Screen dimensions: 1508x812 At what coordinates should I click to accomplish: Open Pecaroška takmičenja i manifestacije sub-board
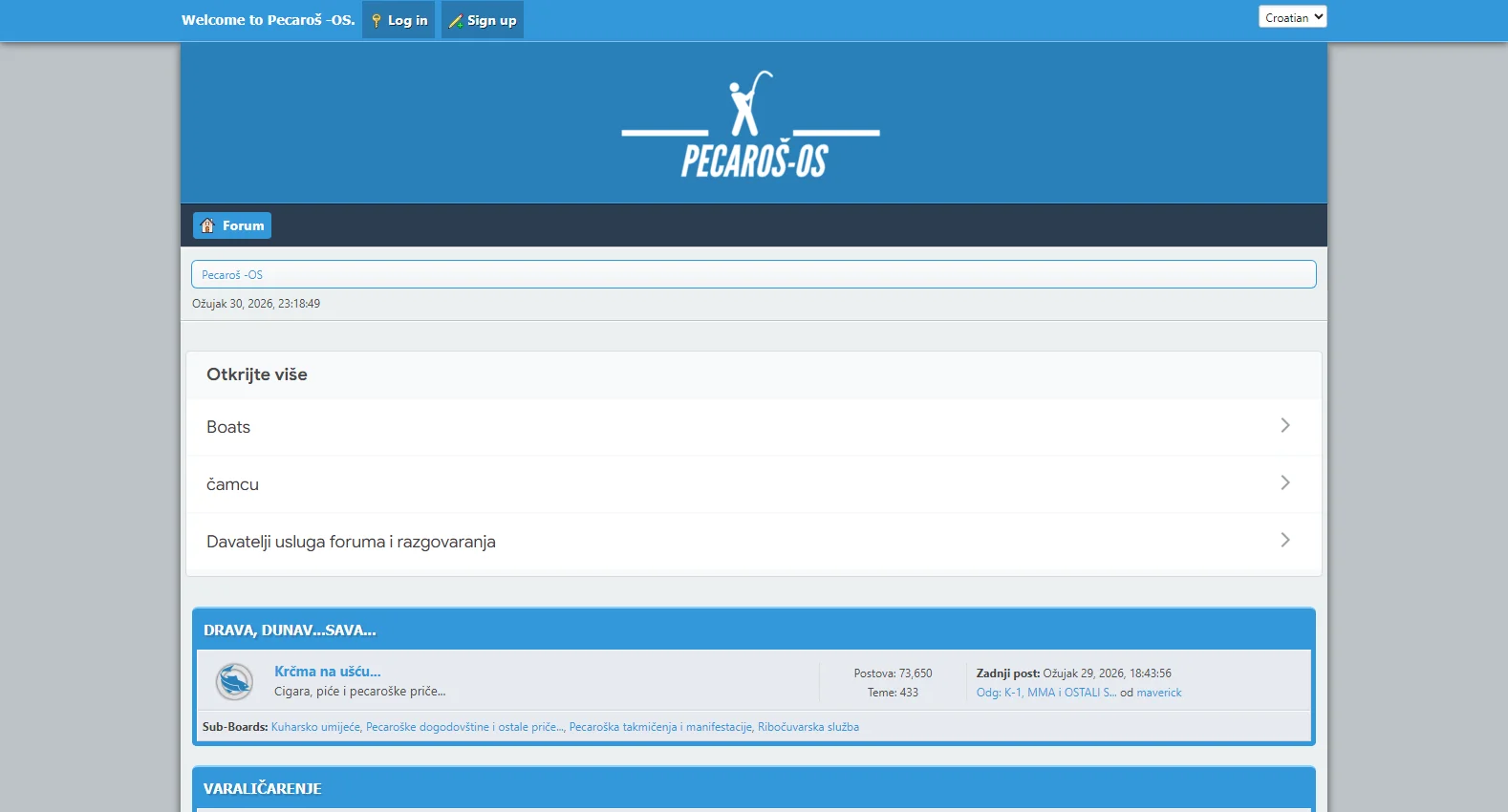(660, 727)
